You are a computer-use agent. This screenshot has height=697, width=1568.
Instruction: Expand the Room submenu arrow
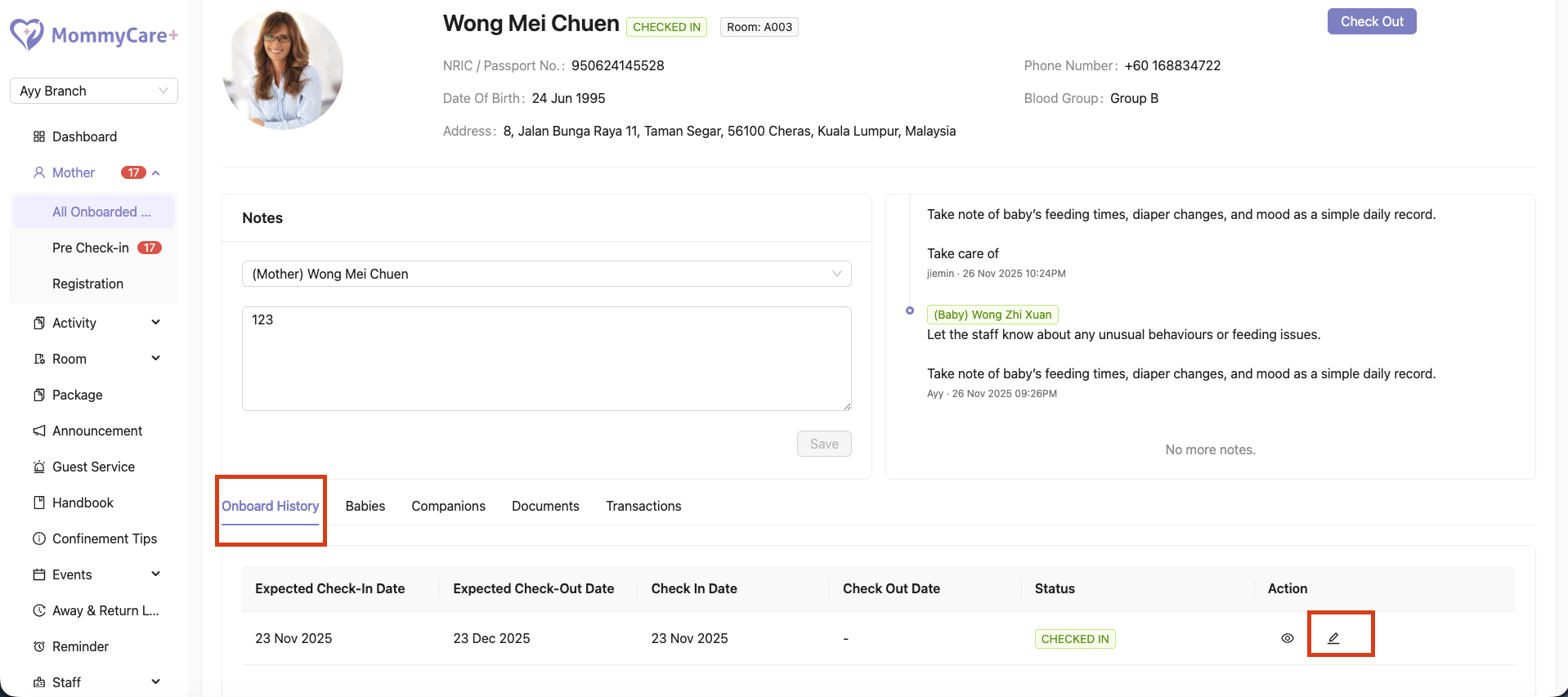156,358
